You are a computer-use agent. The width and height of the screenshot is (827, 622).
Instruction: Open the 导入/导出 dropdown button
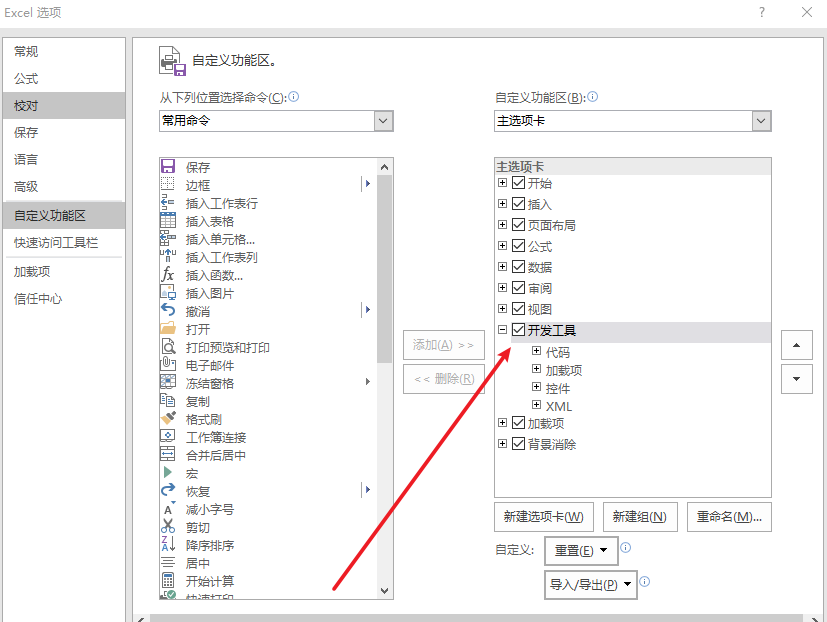[591, 585]
